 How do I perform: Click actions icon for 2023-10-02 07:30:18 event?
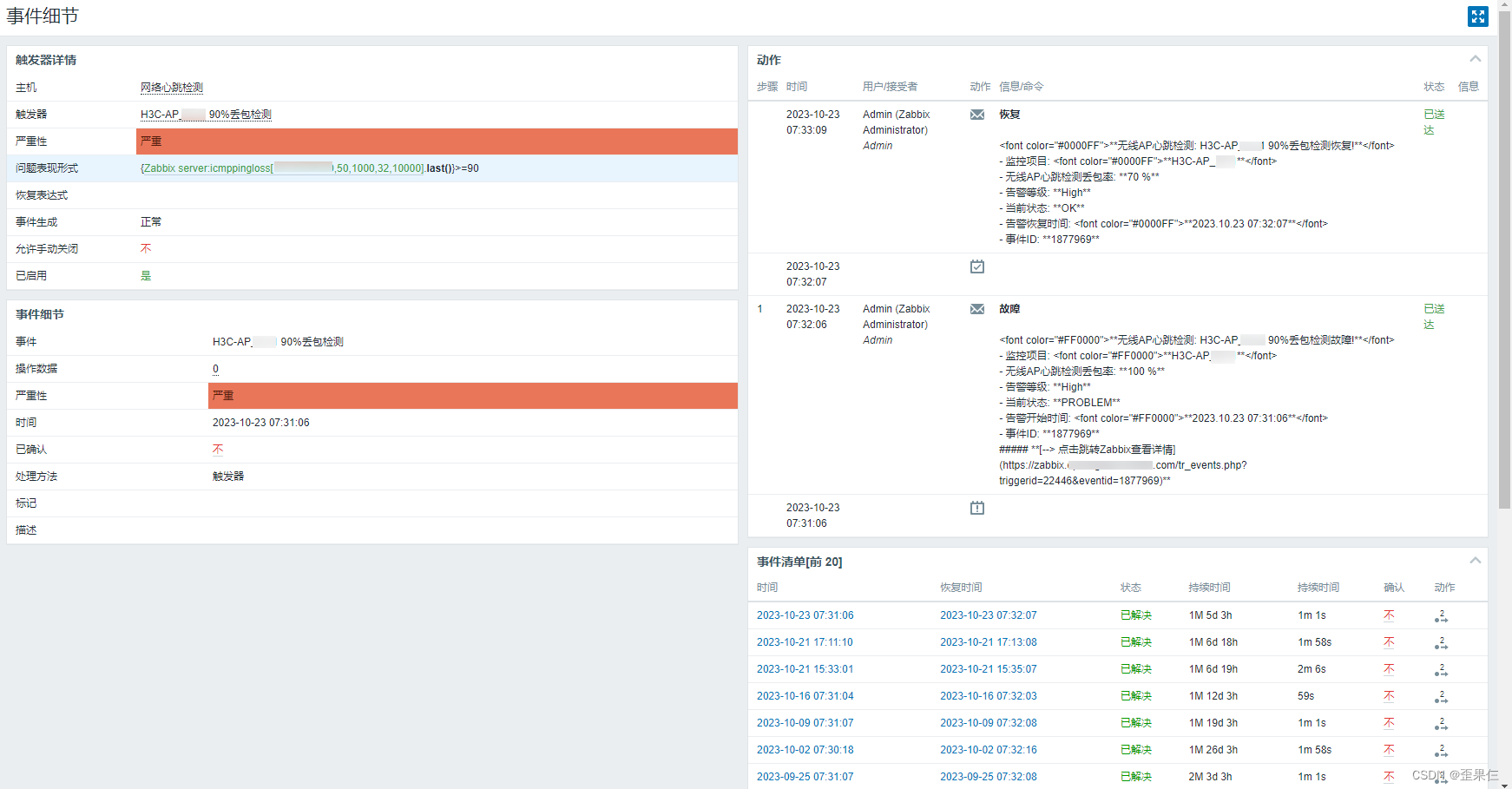tap(1441, 751)
